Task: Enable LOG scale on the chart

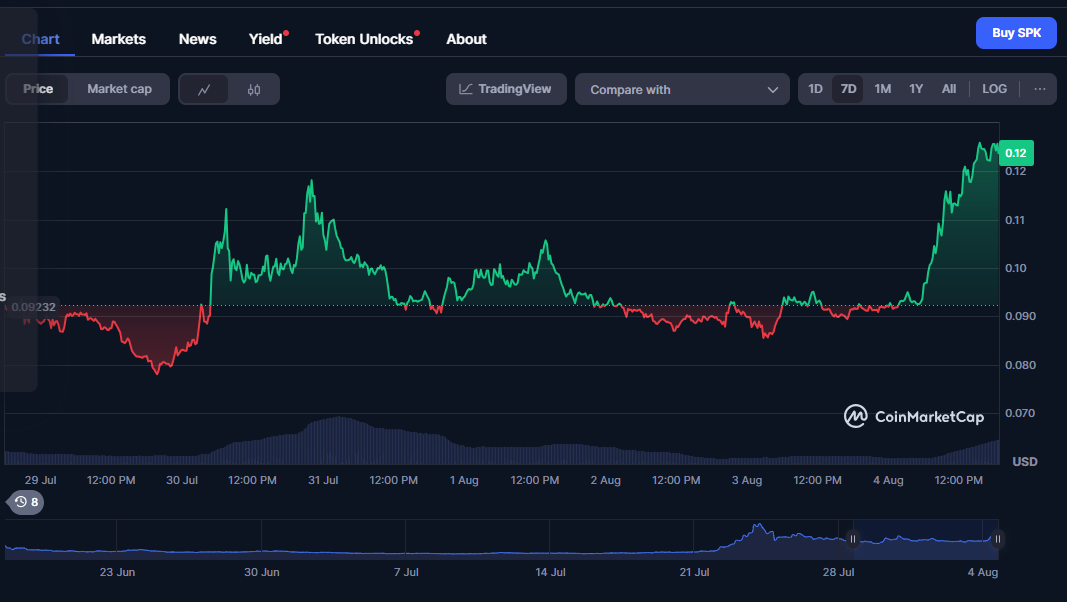Action: pos(994,88)
